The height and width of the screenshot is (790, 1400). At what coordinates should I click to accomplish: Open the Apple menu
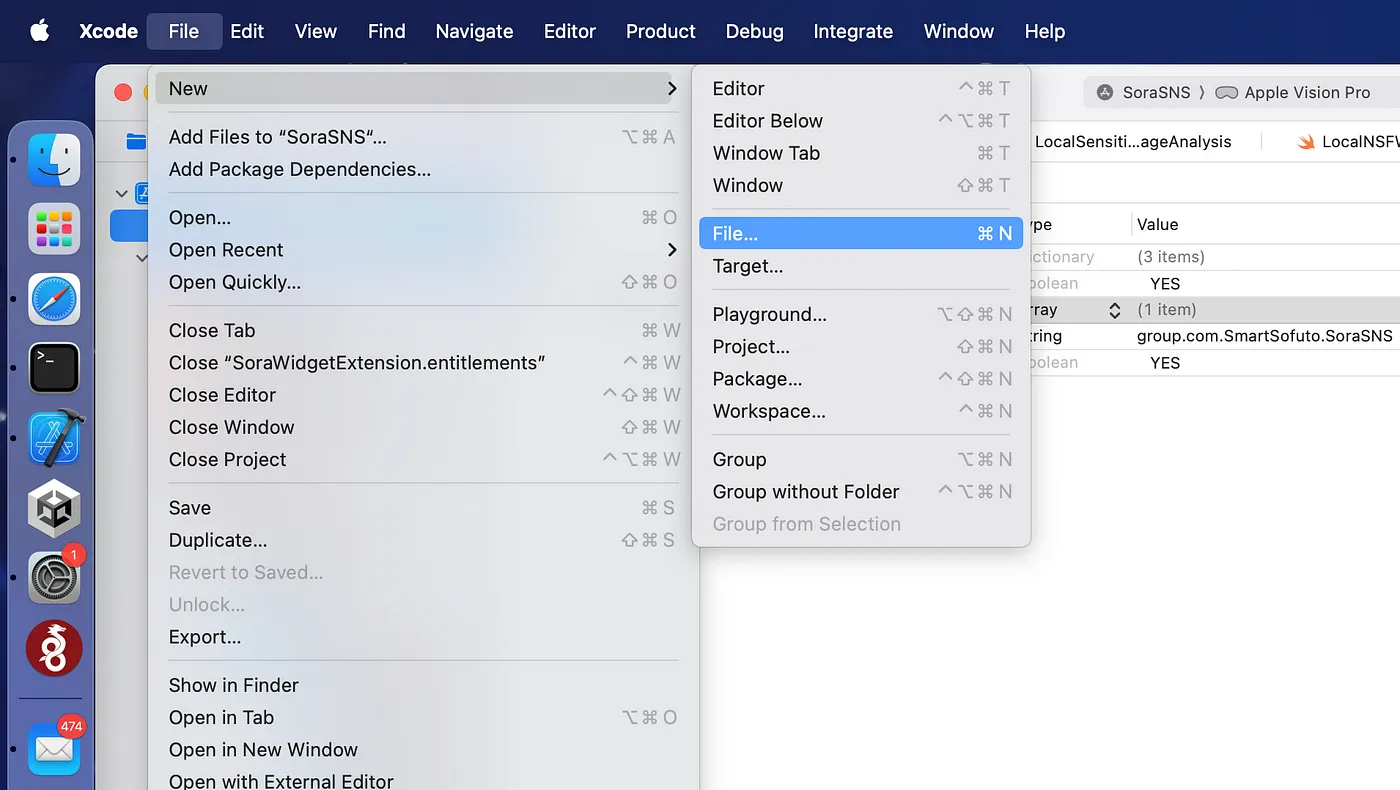(40, 31)
